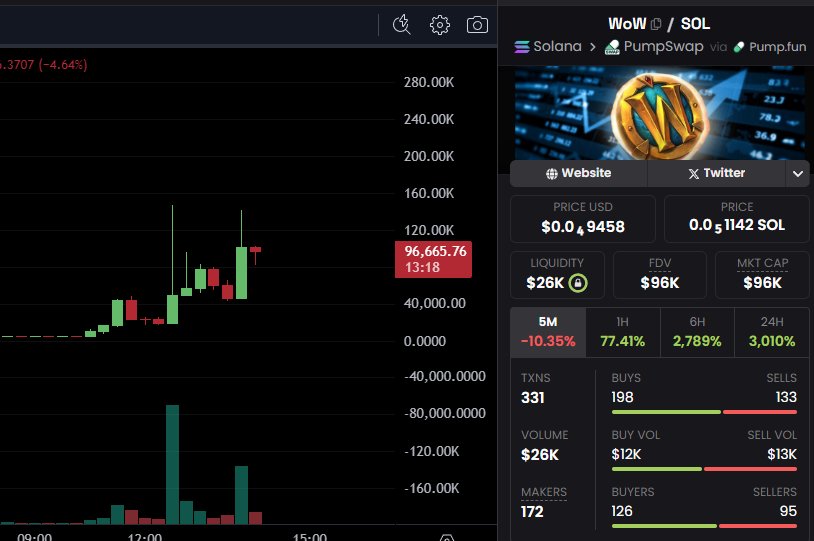Click the TXNS 331 value
This screenshot has height=541, width=814.
pyautogui.click(x=533, y=398)
